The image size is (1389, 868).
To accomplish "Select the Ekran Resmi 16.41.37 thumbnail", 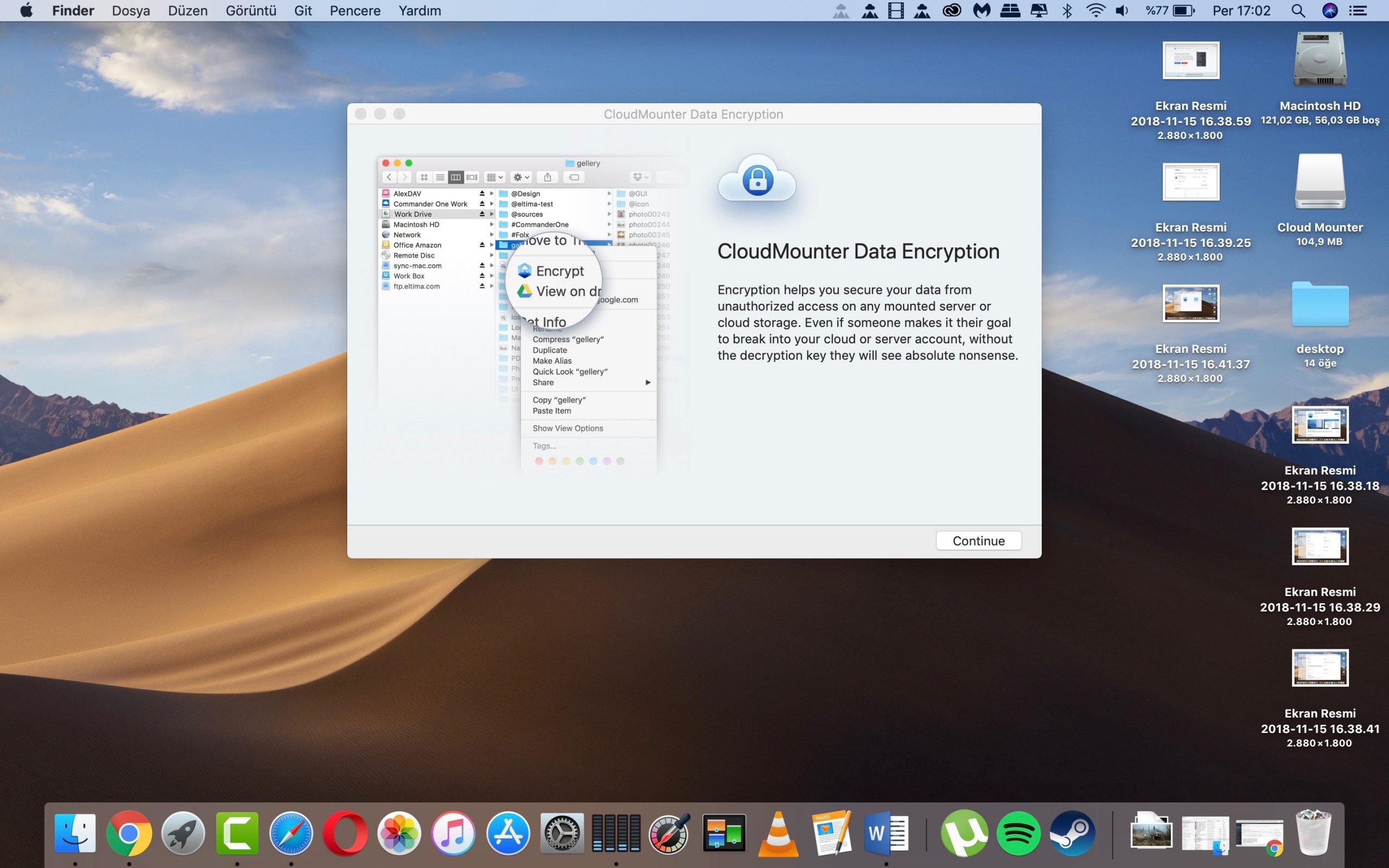I will point(1190,303).
